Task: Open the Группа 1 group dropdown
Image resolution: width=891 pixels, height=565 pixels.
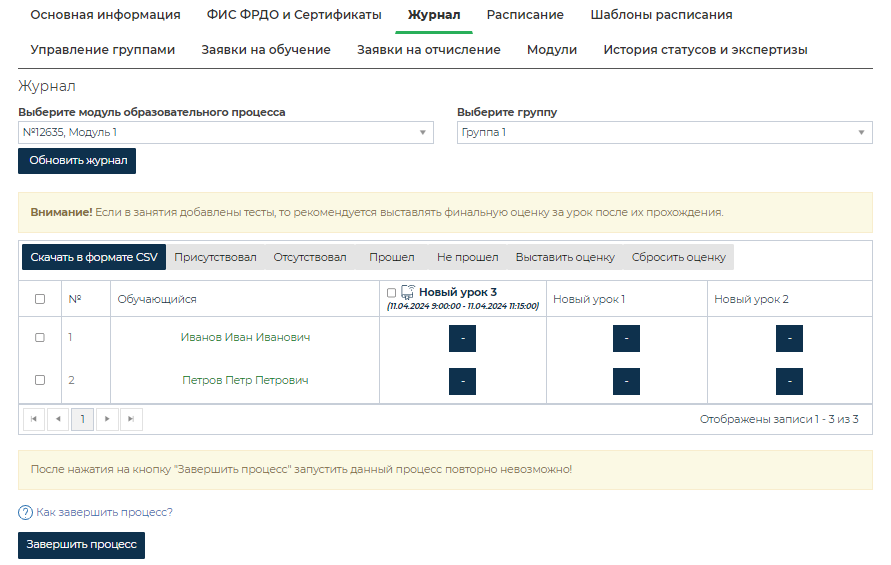Action: tap(664, 132)
